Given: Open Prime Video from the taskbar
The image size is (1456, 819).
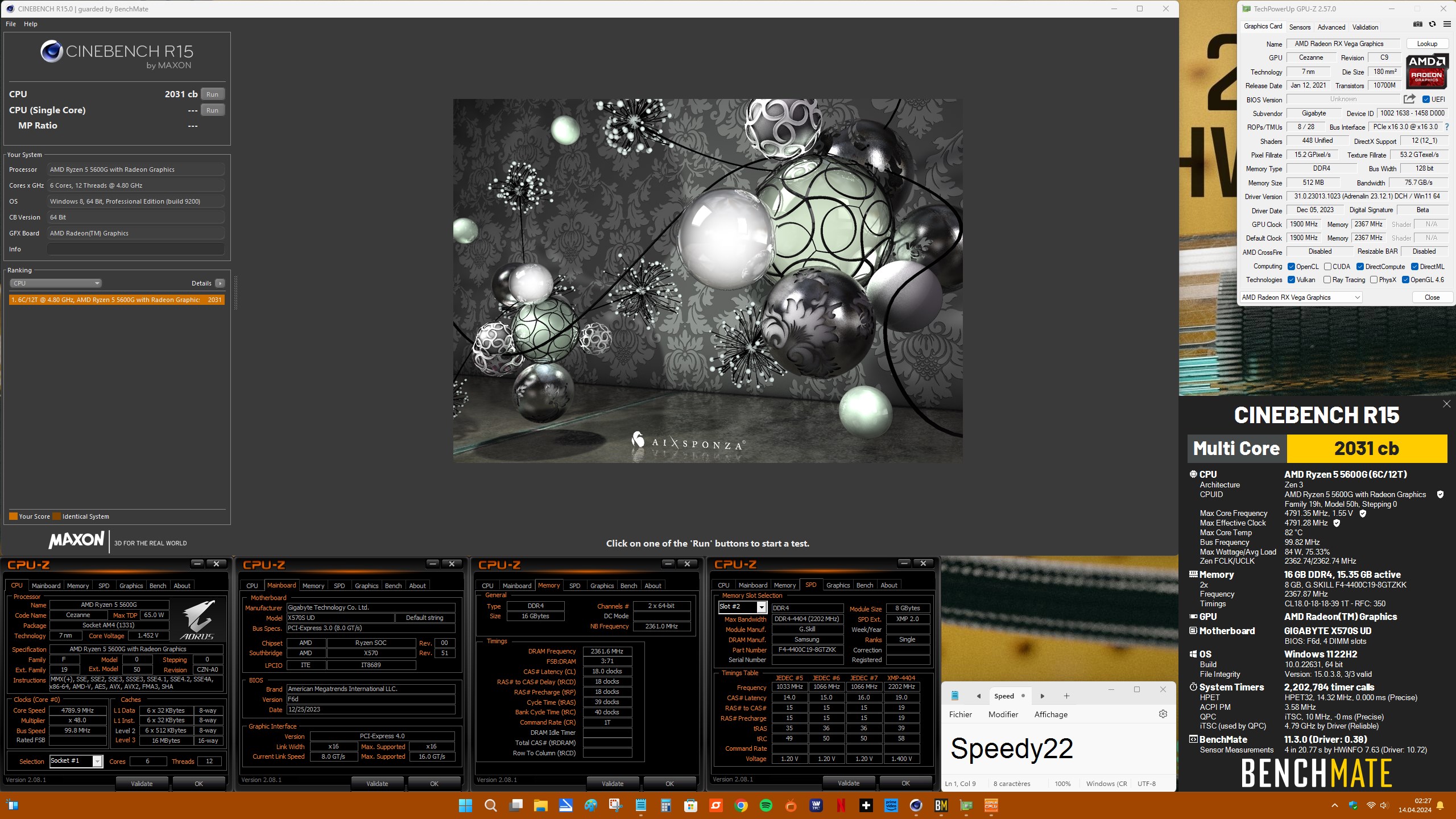Looking at the screenshot, I should (x=891, y=805).
